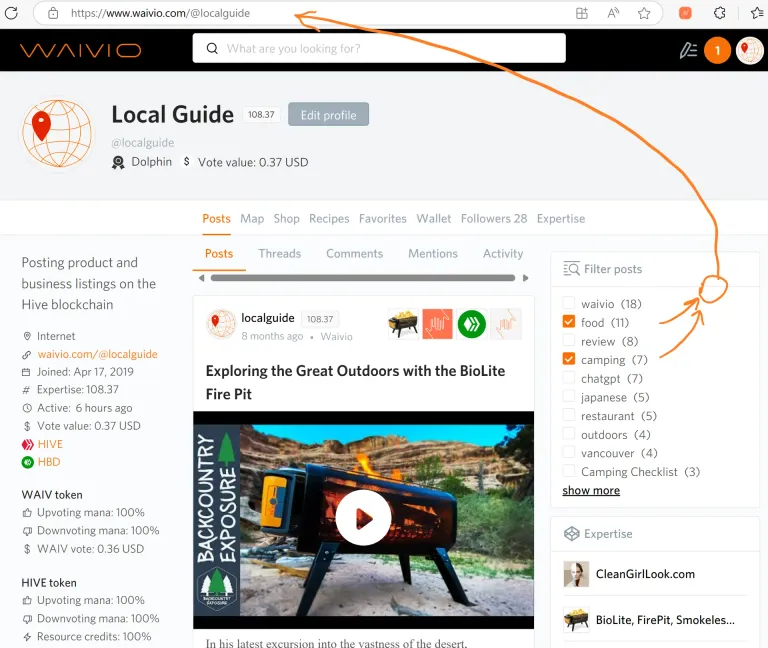Click the light hand object icon in post

(506, 324)
